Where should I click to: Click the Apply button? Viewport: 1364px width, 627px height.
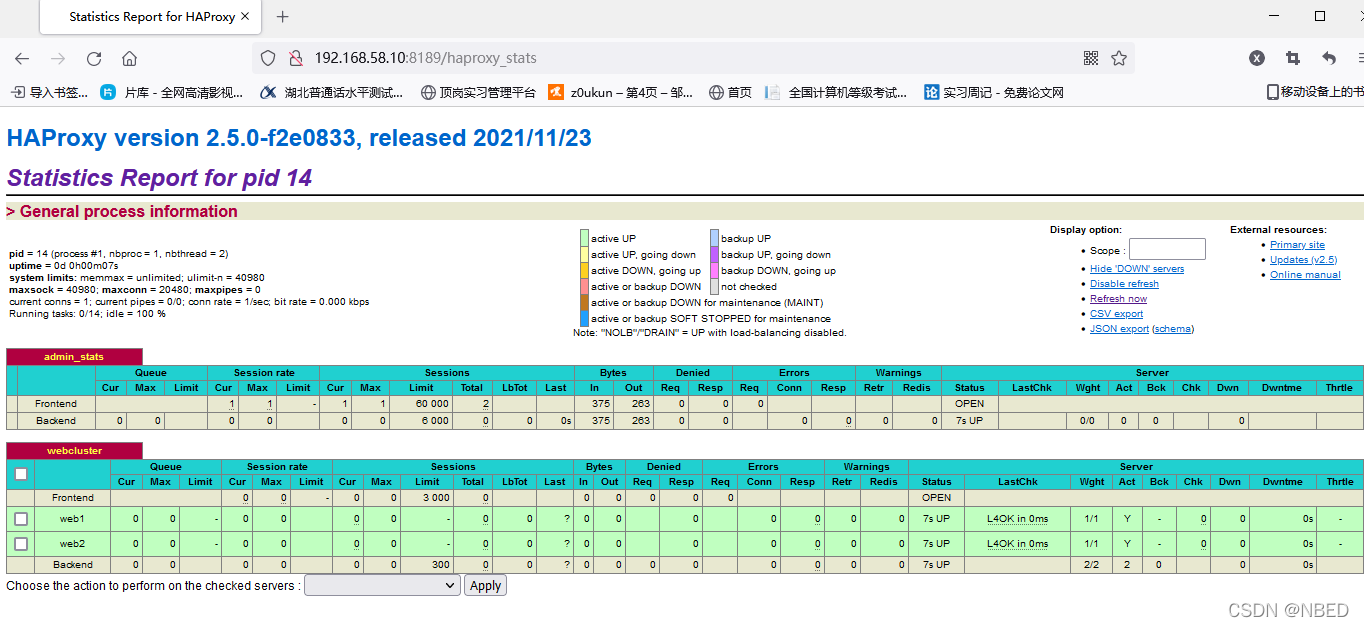pyautogui.click(x=485, y=586)
